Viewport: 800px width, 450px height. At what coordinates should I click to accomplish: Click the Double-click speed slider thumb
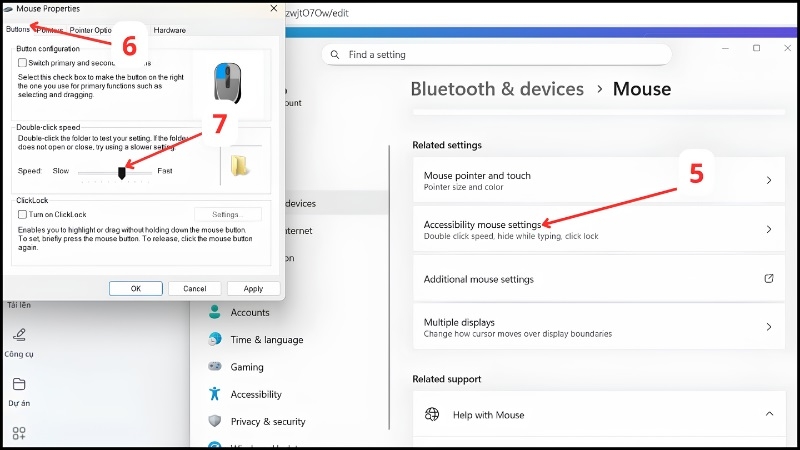click(x=121, y=173)
